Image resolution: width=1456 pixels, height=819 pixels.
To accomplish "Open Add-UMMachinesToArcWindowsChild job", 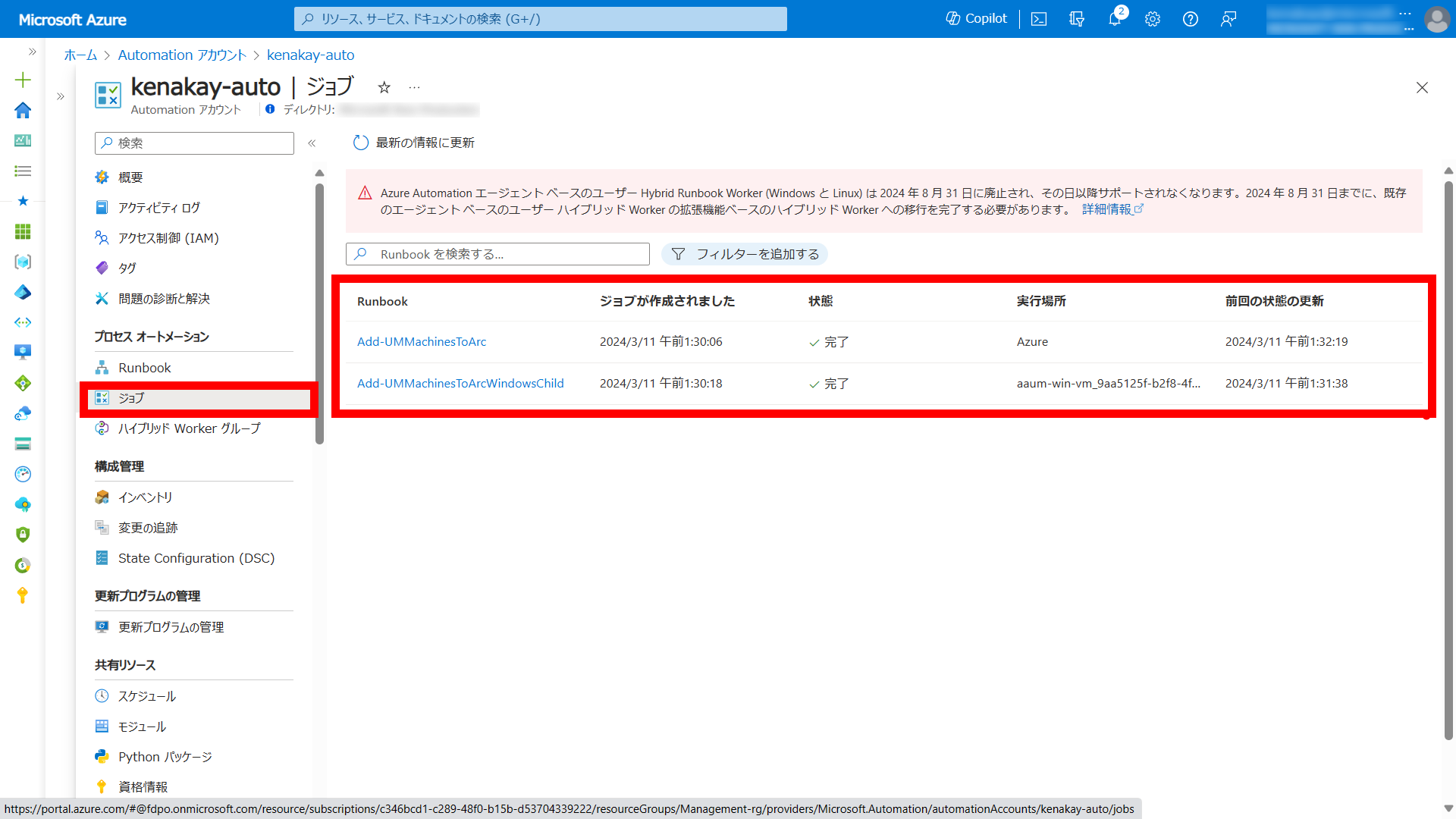I will 460,384.
